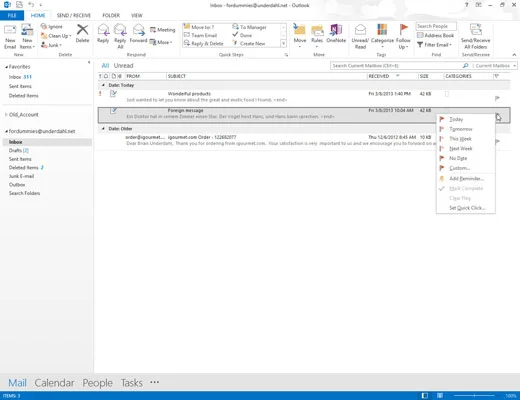The height and width of the screenshot is (400, 520).
Task: Click the Reply All icon
Action: click(x=120, y=30)
